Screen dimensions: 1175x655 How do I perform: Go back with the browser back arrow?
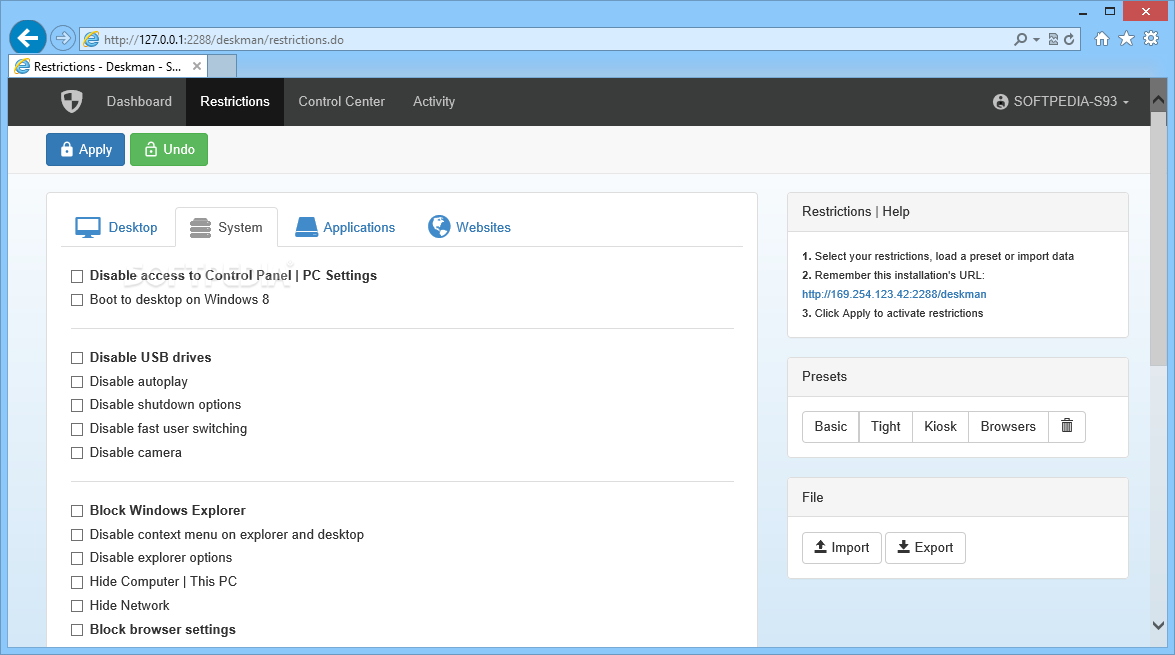28,37
